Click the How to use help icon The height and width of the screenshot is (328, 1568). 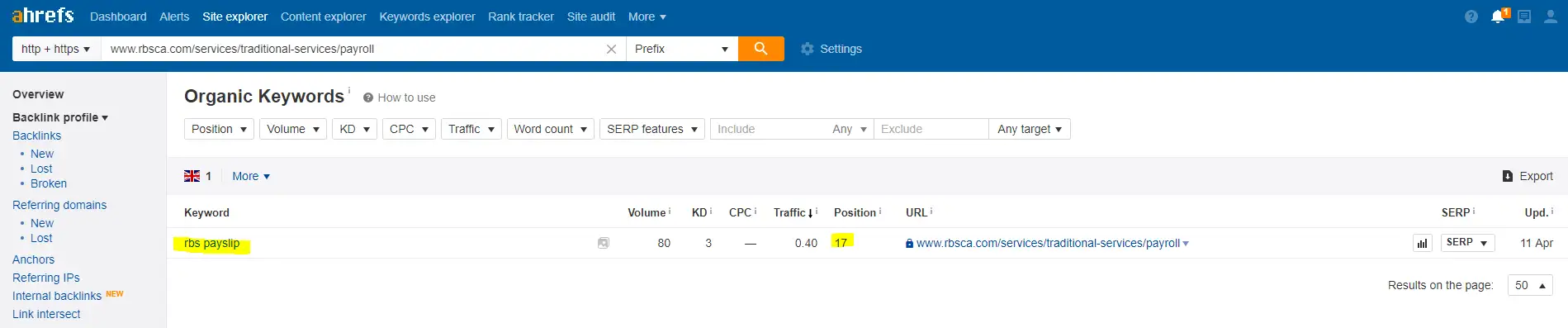coord(368,97)
